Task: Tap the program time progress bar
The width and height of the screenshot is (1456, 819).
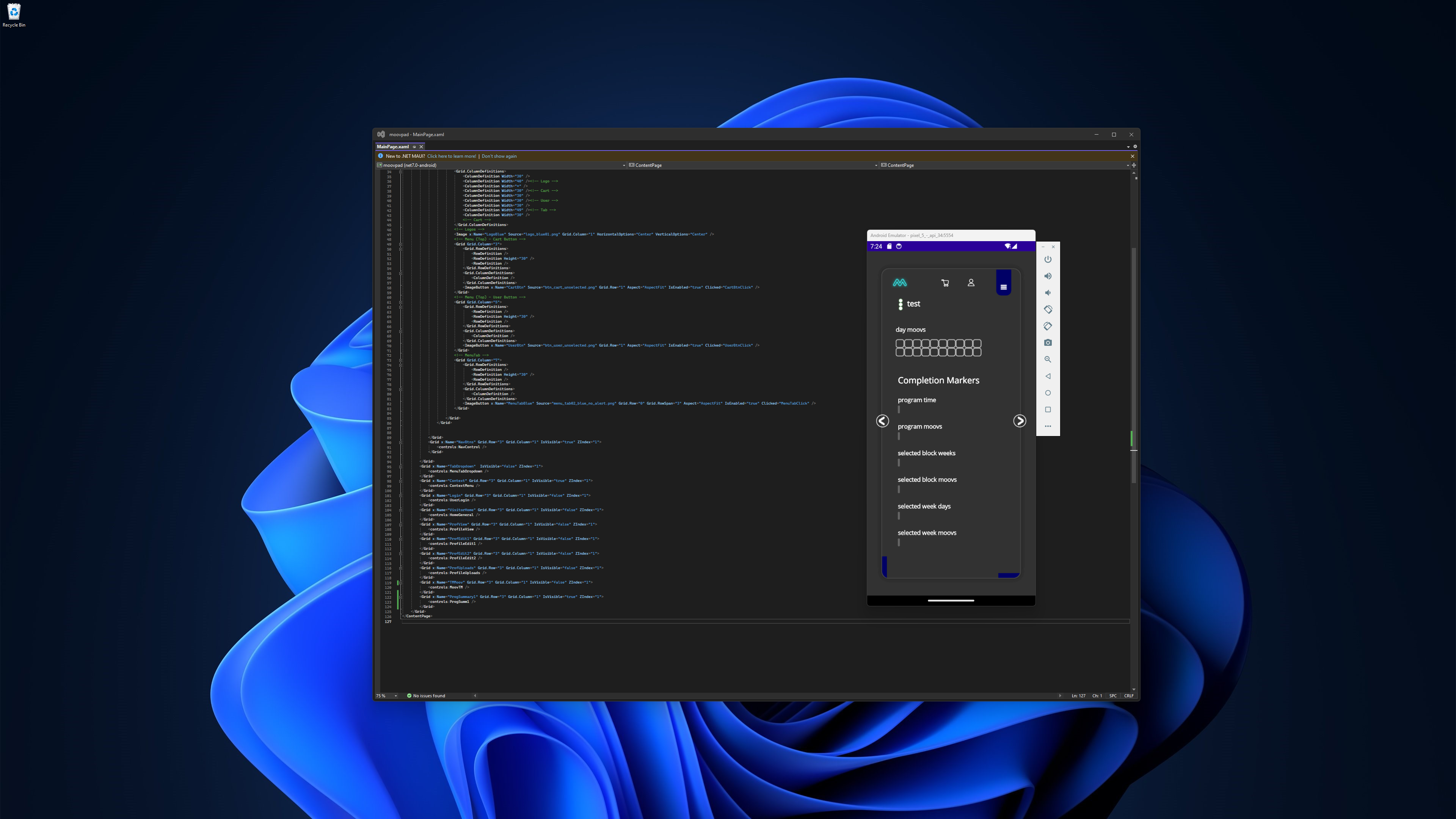Action: pyautogui.click(x=899, y=409)
